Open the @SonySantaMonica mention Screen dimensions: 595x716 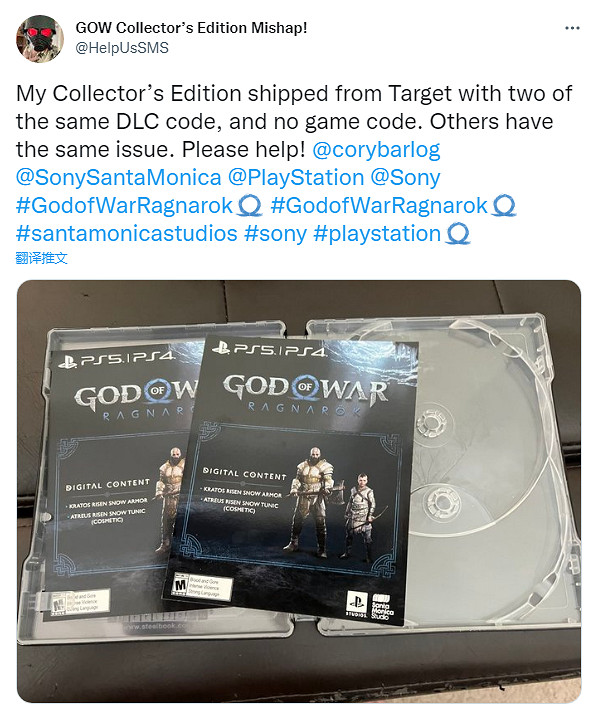(119, 178)
